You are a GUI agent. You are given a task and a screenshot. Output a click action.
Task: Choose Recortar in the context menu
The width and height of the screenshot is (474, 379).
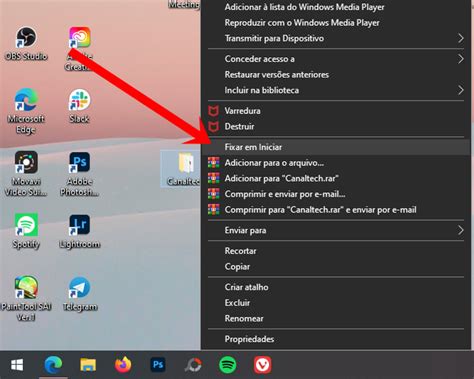[336, 251]
